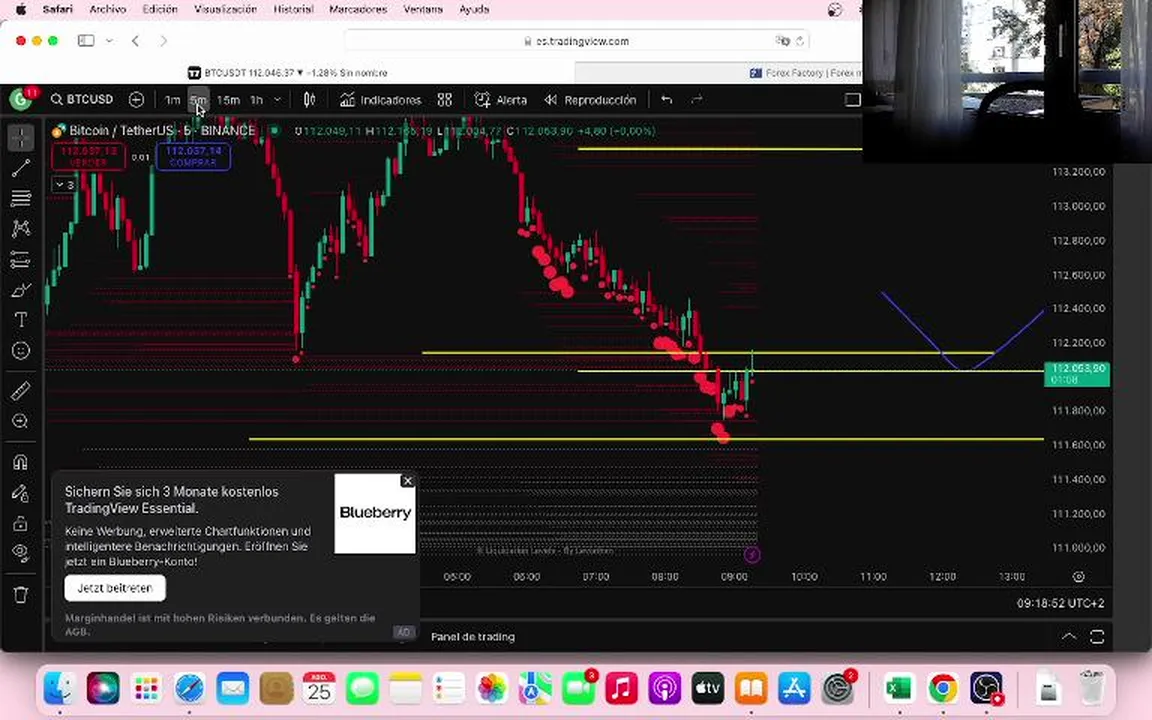Viewport: 1152px width, 720px height.
Task: Select the patterns drawing tool
Action: (21, 228)
